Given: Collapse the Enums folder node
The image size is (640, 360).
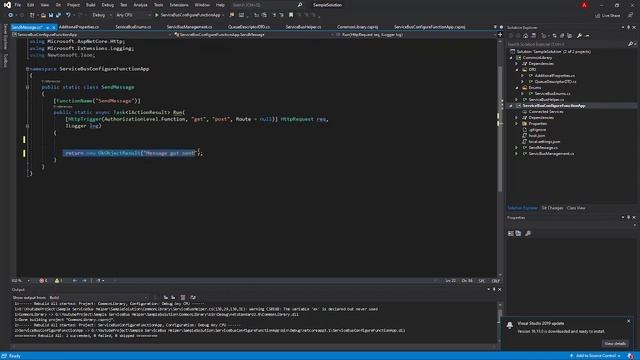Looking at the screenshot, I should point(517,87).
